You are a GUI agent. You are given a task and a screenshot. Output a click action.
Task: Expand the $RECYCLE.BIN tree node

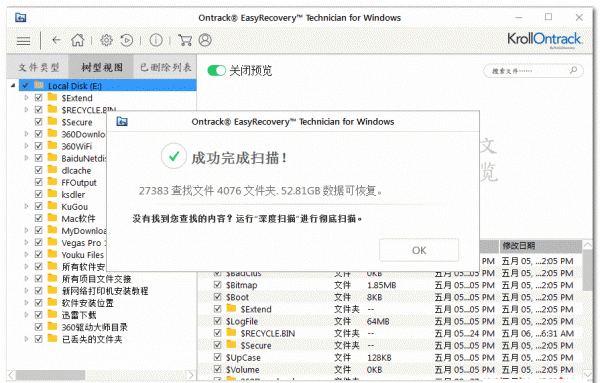[26, 109]
